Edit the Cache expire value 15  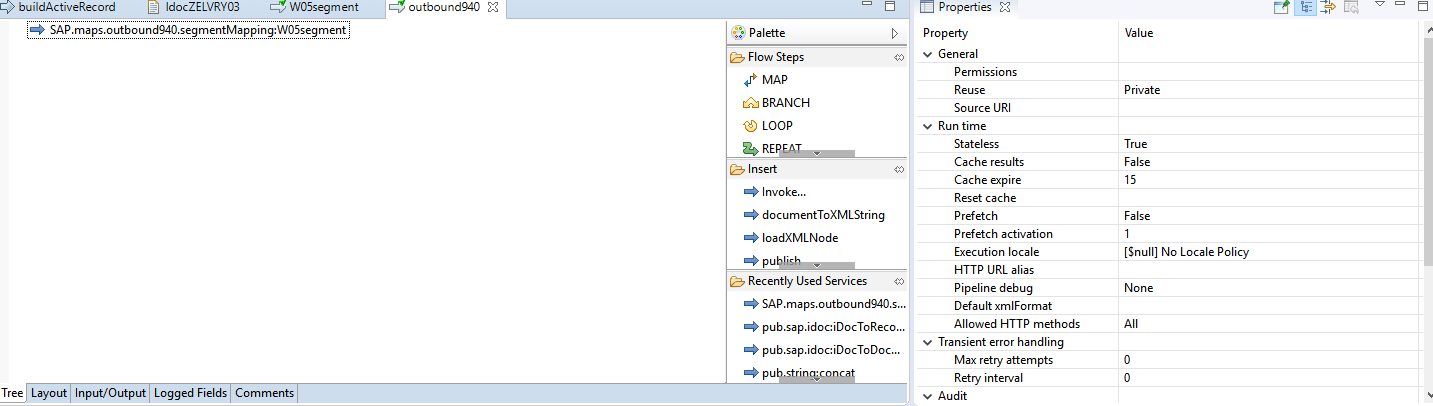1130,180
